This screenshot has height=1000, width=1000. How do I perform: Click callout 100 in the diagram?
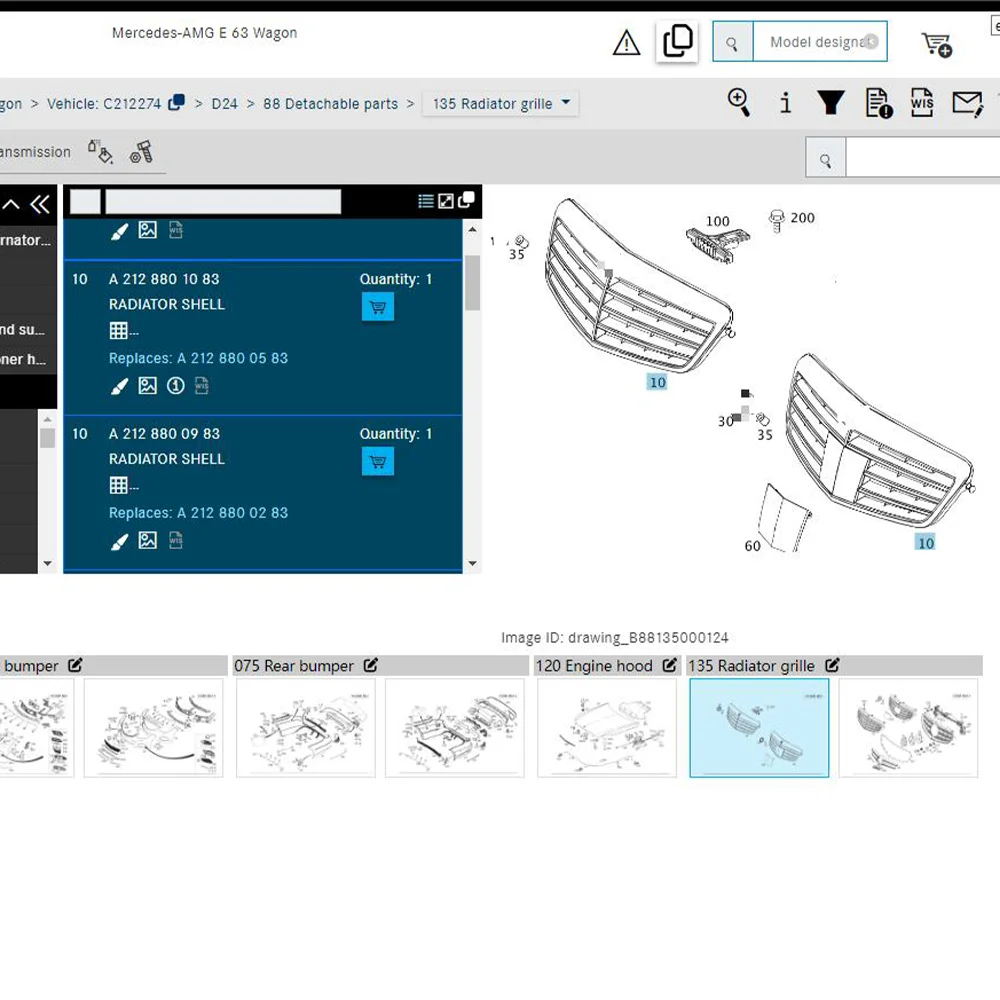tap(717, 221)
